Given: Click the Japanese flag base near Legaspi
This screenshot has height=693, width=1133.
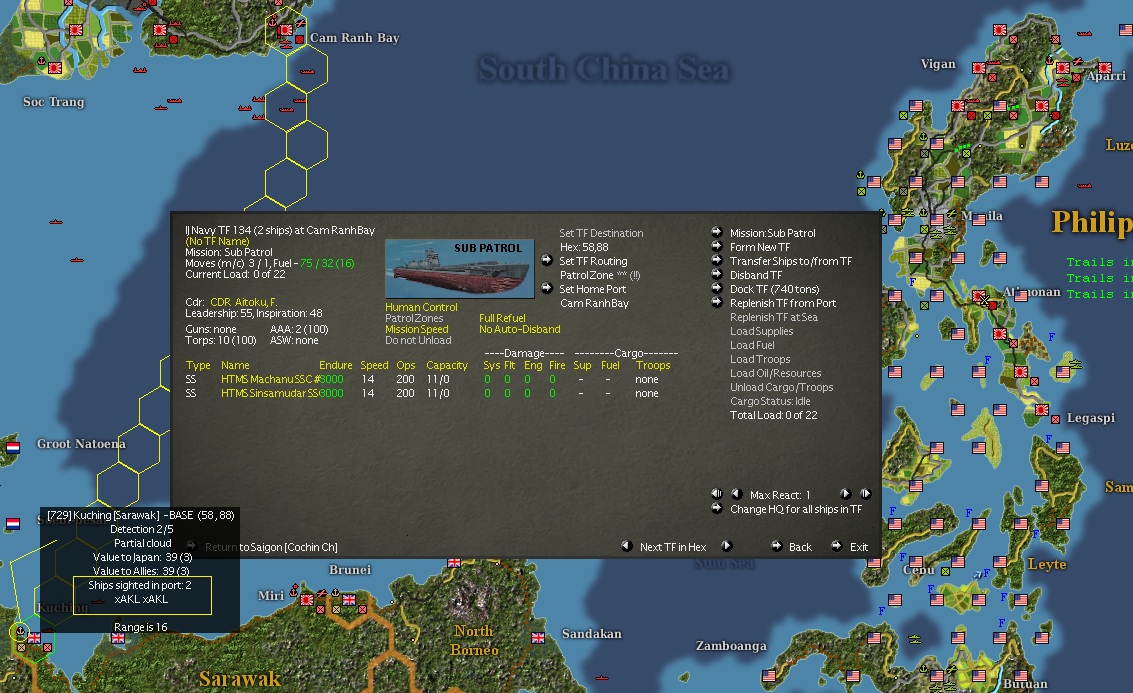Looking at the screenshot, I should (x=1041, y=410).
